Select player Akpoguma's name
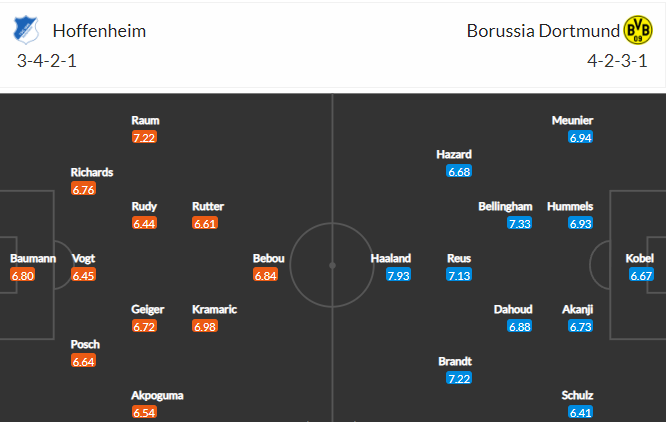This screenshot has height=422, width=666. tap(157, 395)
